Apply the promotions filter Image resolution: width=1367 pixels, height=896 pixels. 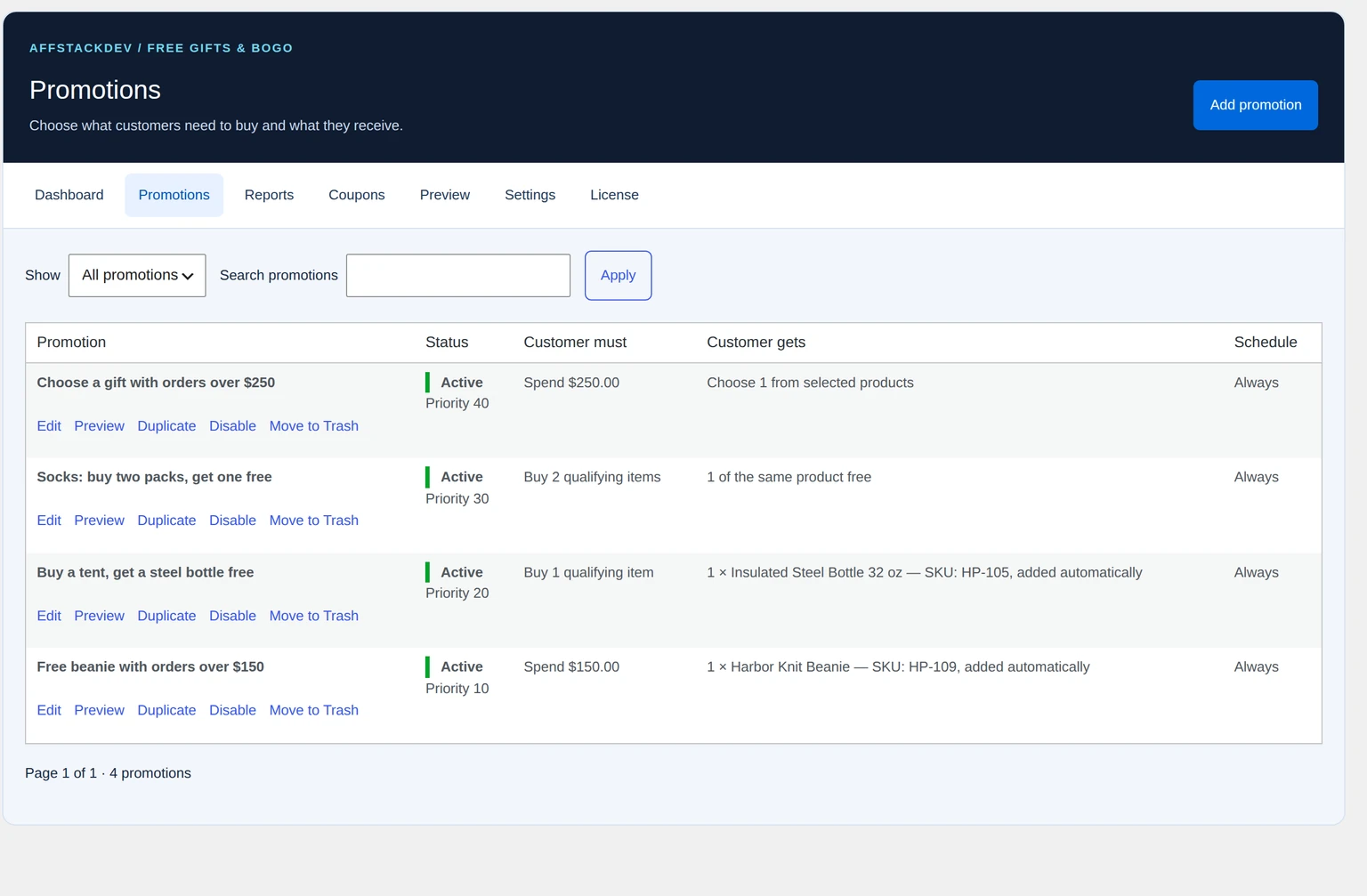(618, 276)
